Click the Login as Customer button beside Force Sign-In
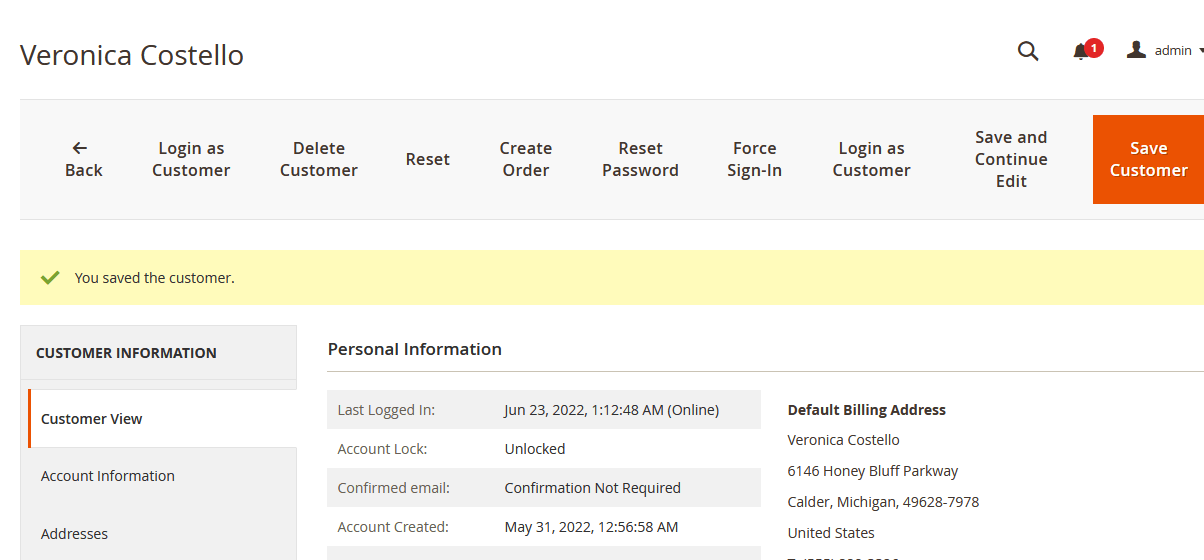This screenshot has height=560, width=1204. [x=871, y=159]
